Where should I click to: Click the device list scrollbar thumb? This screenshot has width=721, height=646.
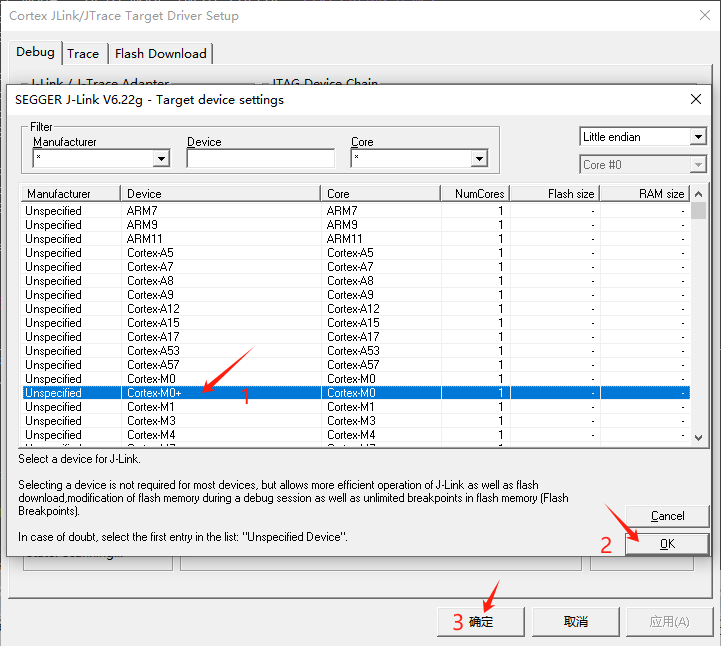[x=698, y=211]
